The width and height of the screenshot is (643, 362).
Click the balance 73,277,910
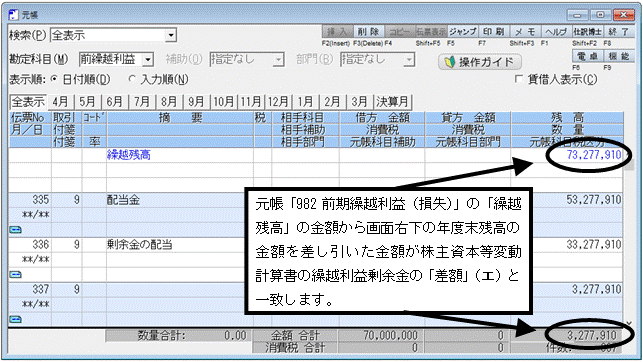594,155
